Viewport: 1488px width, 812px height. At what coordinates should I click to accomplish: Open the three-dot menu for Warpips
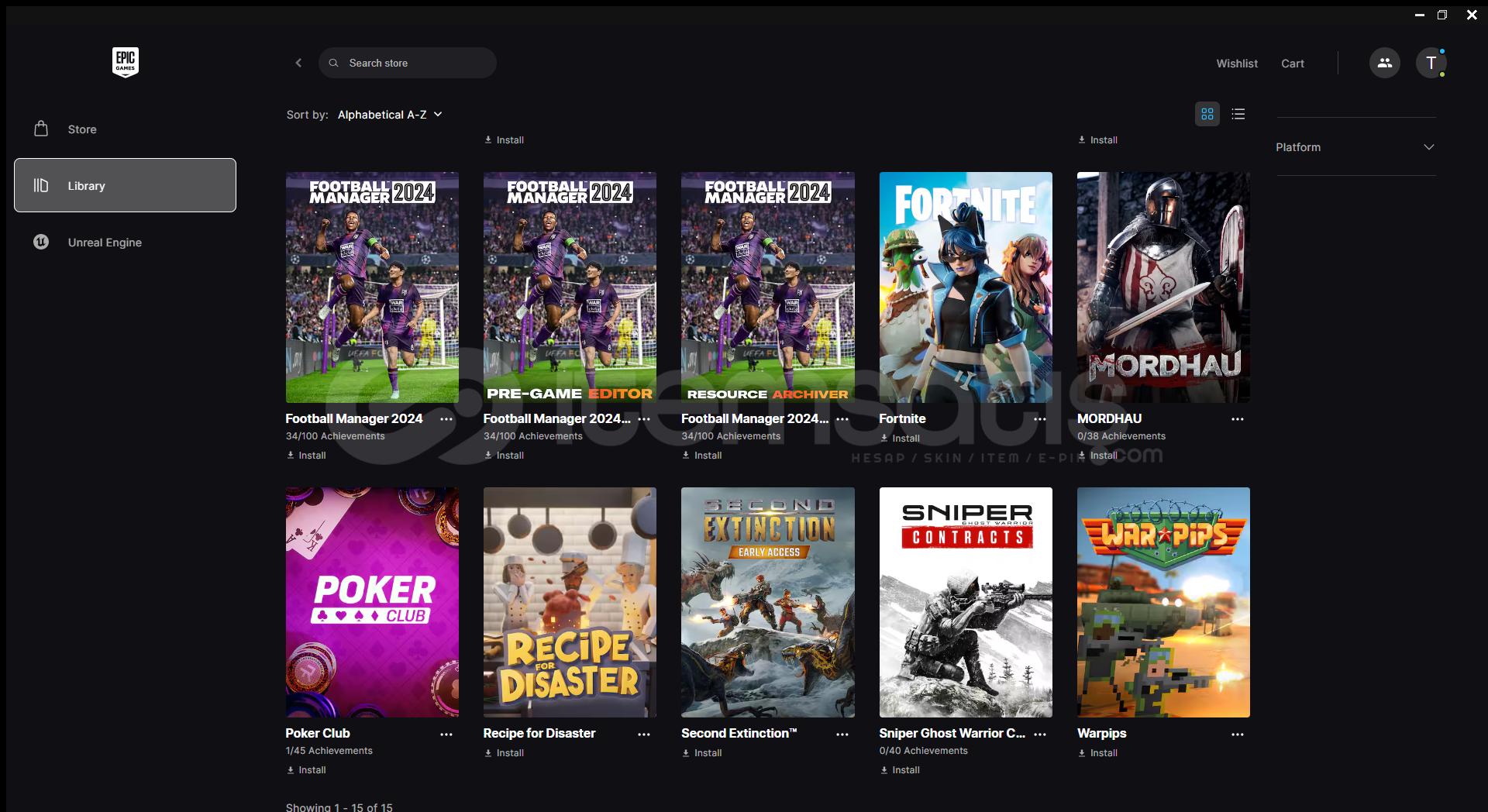click(x=1238, y=734)
